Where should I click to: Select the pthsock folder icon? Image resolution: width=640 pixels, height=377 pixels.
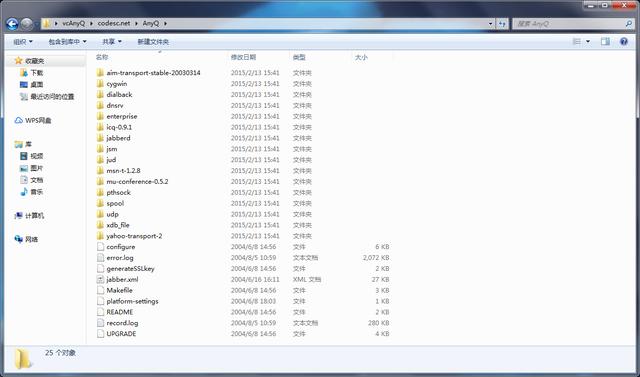click(100, 192)
